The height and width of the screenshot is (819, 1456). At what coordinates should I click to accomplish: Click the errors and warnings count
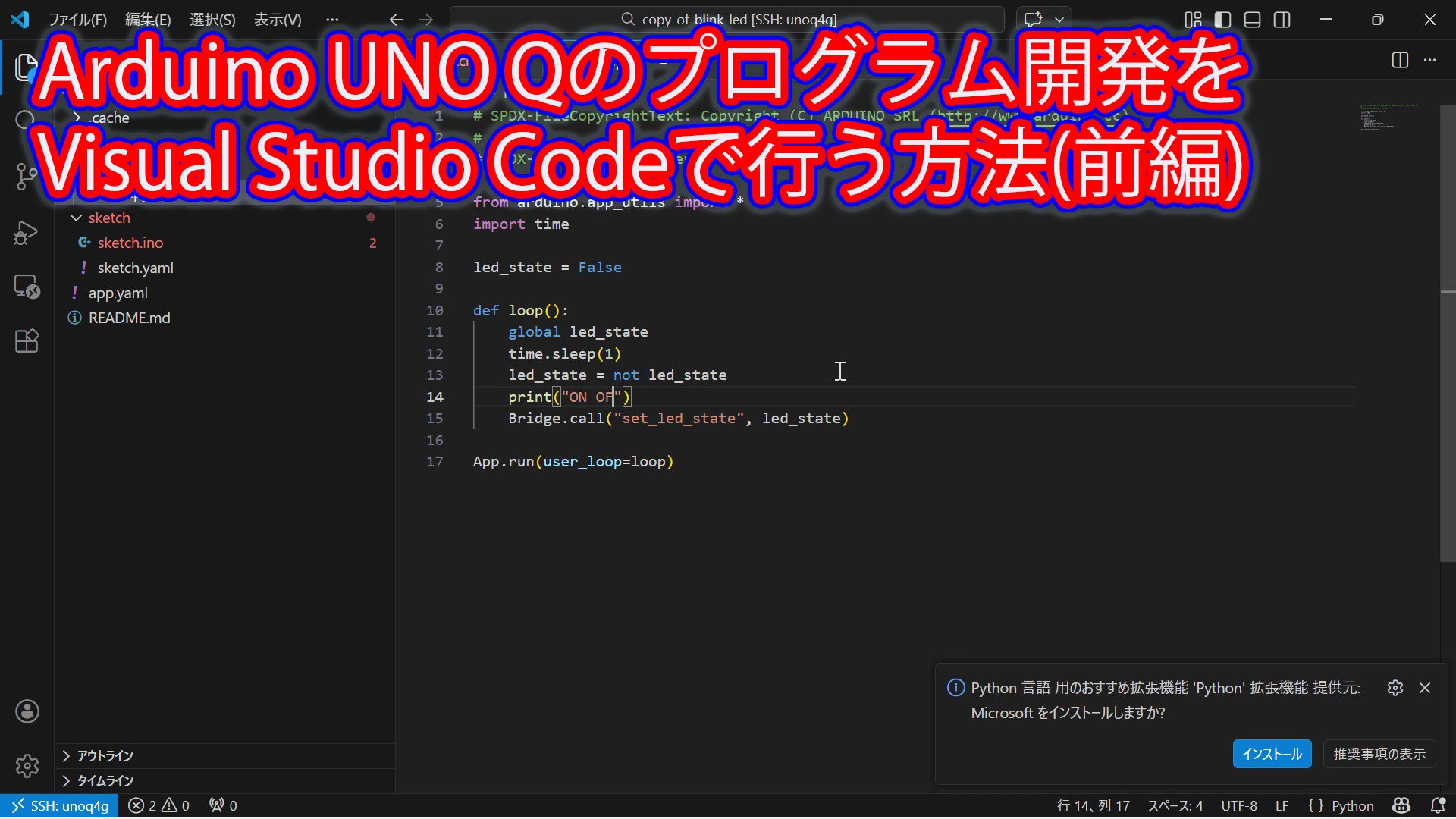click(158, 805)
